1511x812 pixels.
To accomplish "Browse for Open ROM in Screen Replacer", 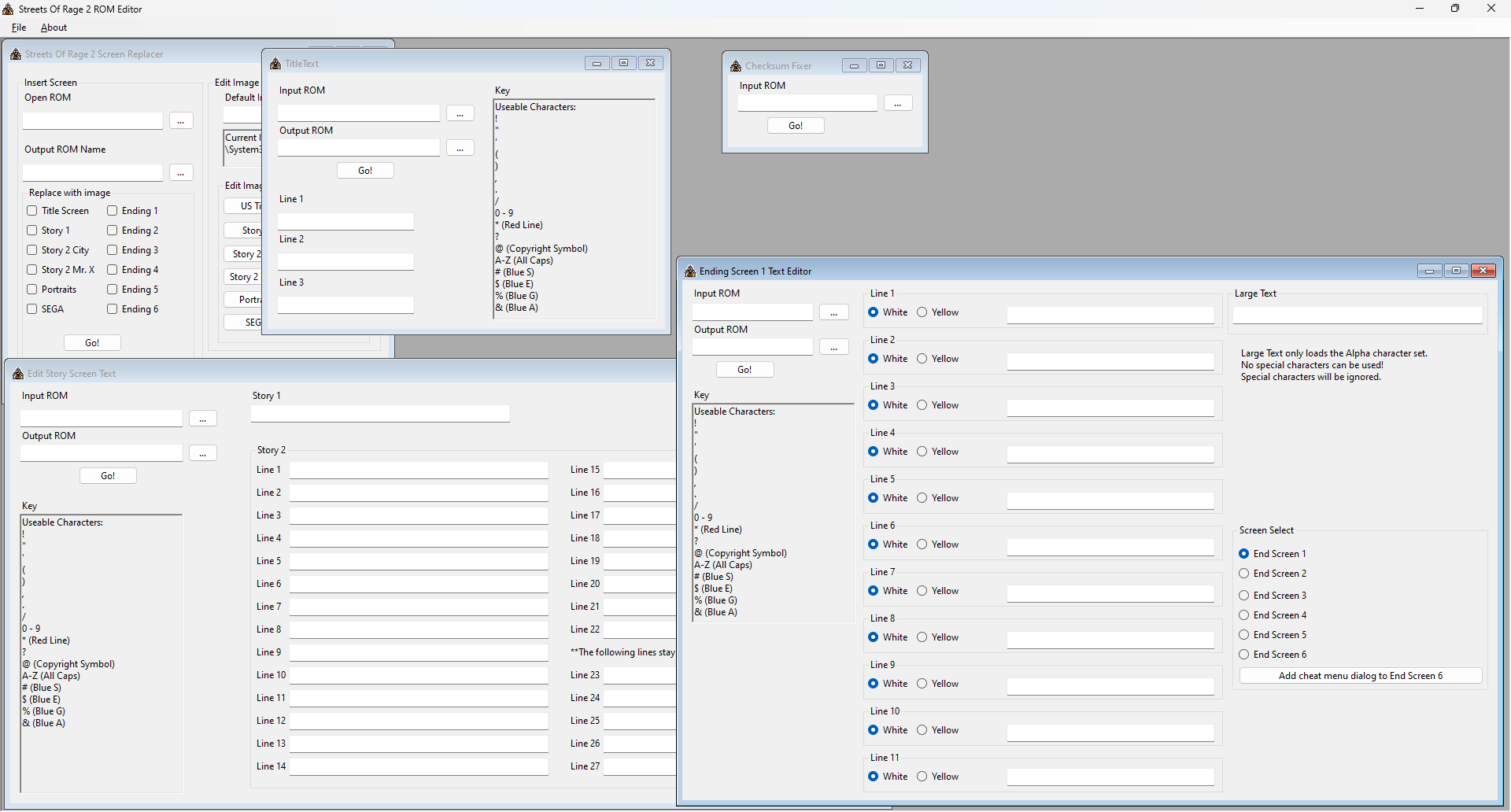I will pos(181,121).
